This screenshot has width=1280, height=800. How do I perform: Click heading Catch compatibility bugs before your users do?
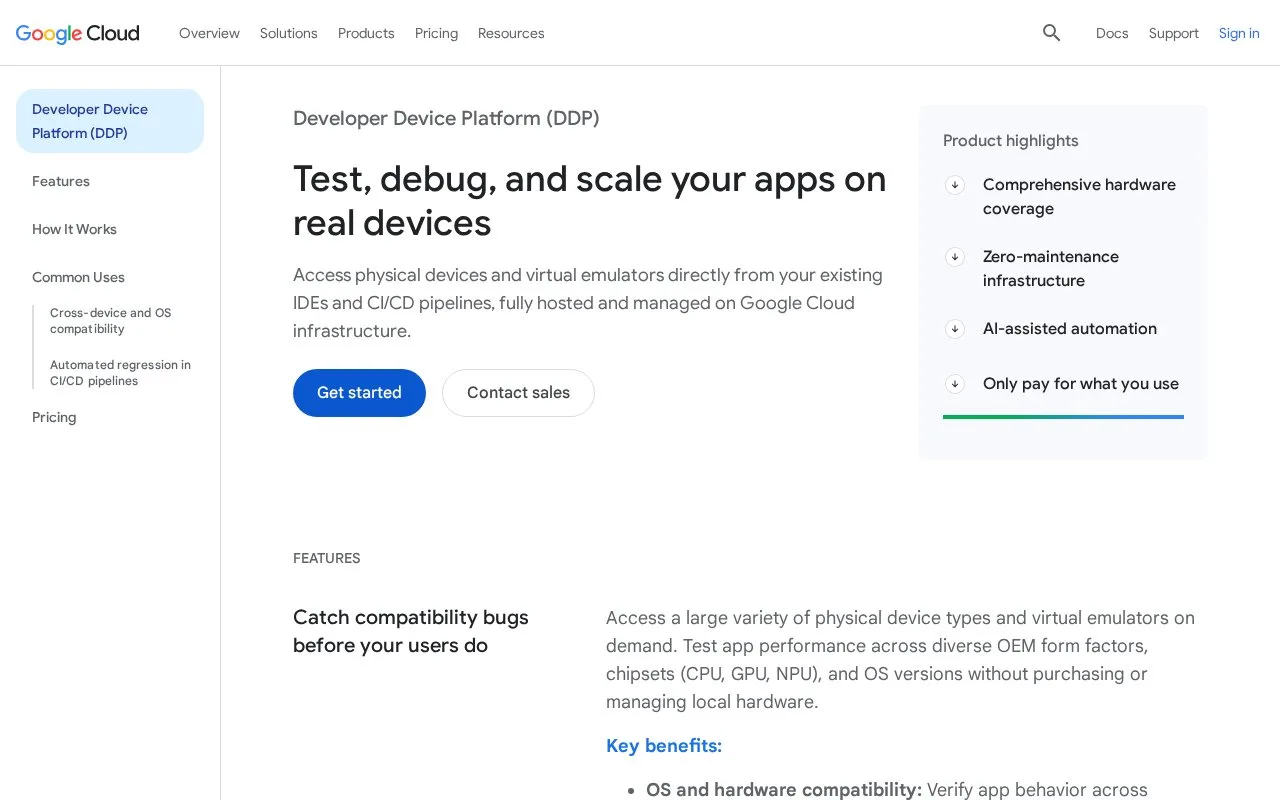click(411, 632)
